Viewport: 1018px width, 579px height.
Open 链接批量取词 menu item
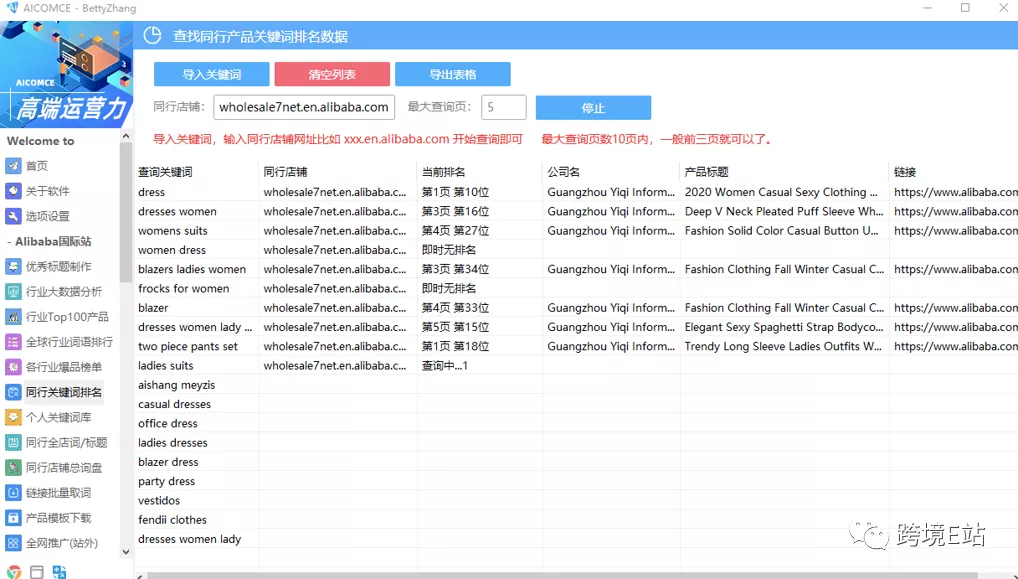pyautogui.click(x=58, y=493)
